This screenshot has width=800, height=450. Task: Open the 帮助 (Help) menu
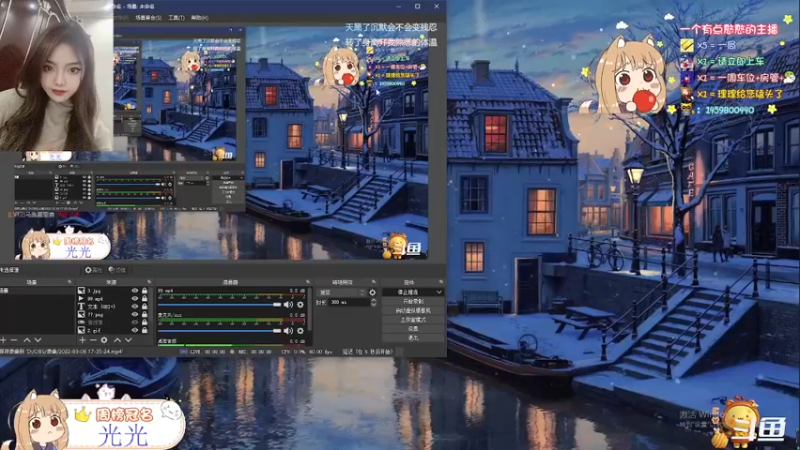199,18
